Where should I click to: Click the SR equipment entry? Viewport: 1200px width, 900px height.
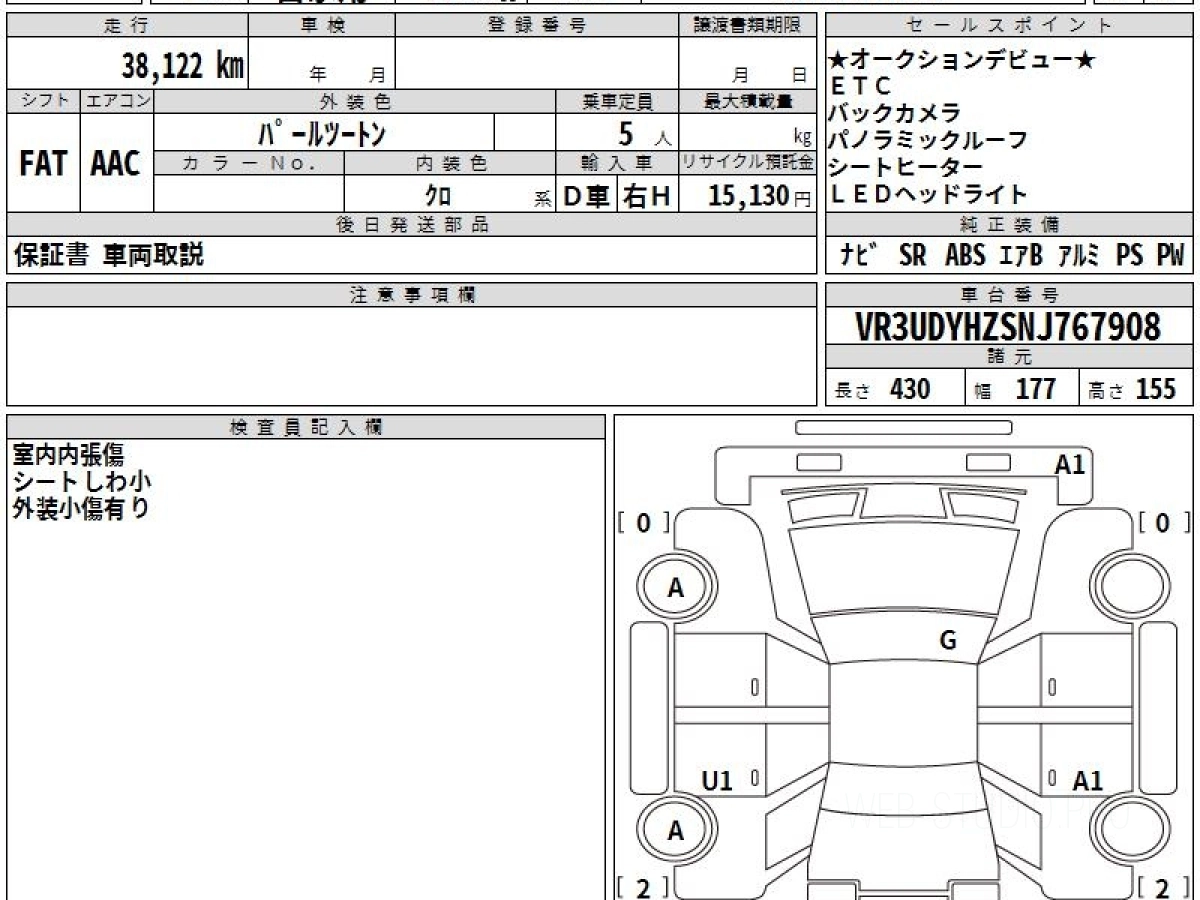[912, 256]
